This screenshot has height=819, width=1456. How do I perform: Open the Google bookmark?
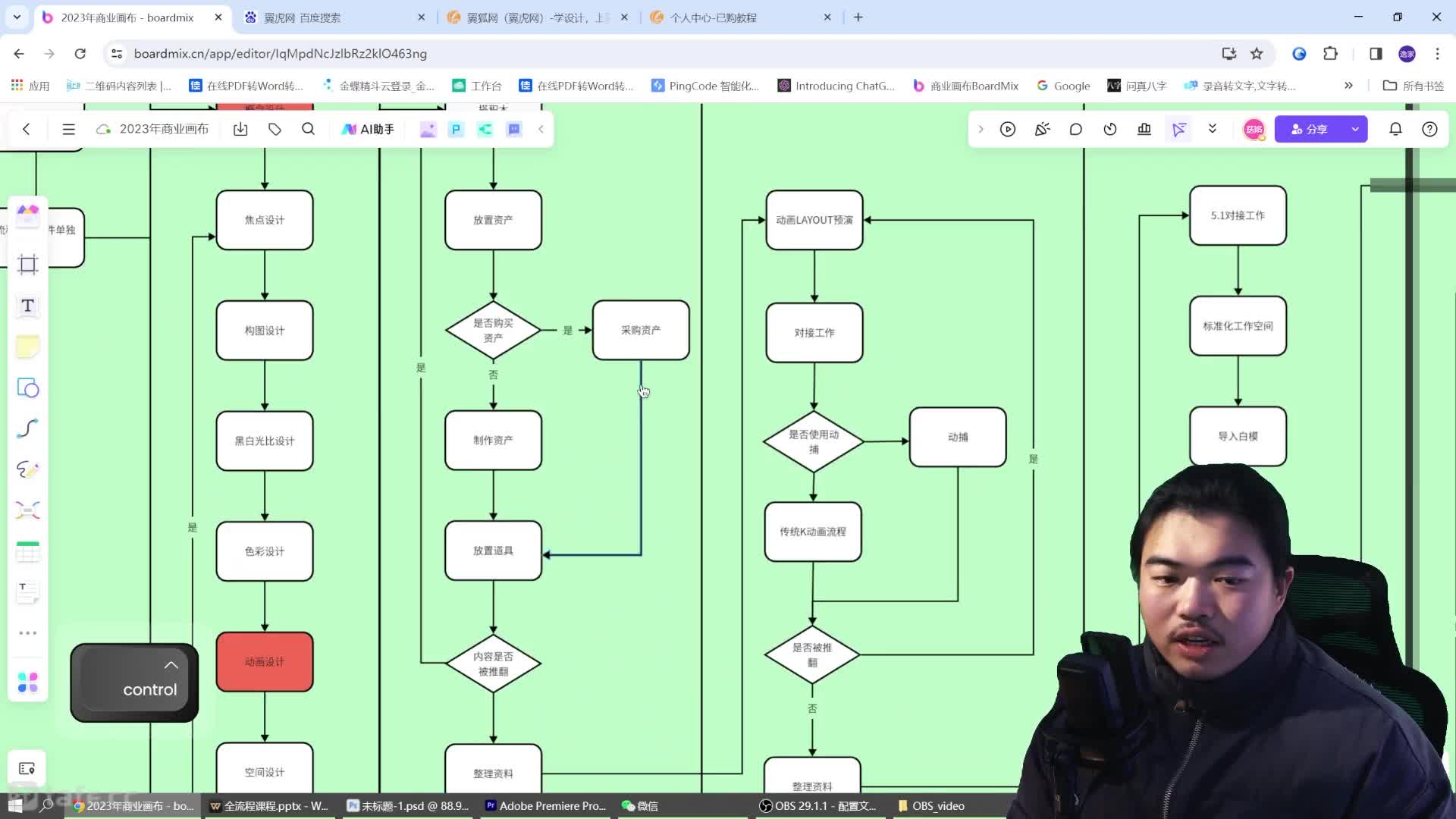pos(1064,86)
